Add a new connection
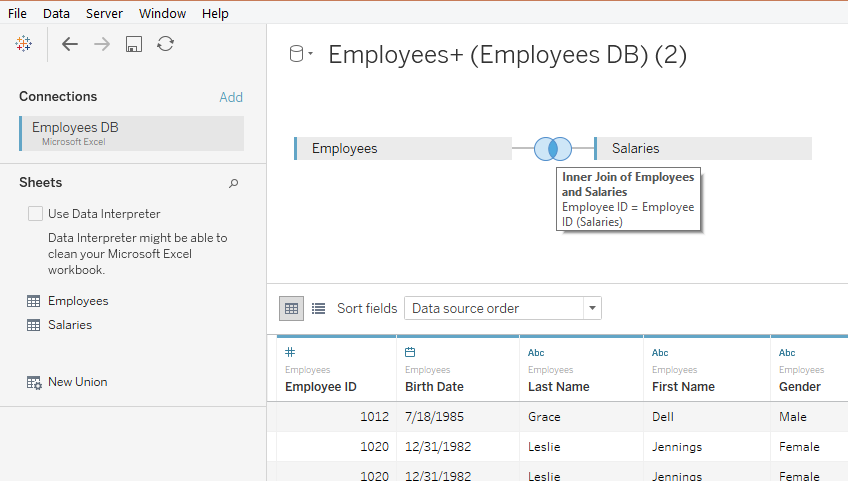Image resolution: width=848 pixels, height=481 pixels. 231,97
